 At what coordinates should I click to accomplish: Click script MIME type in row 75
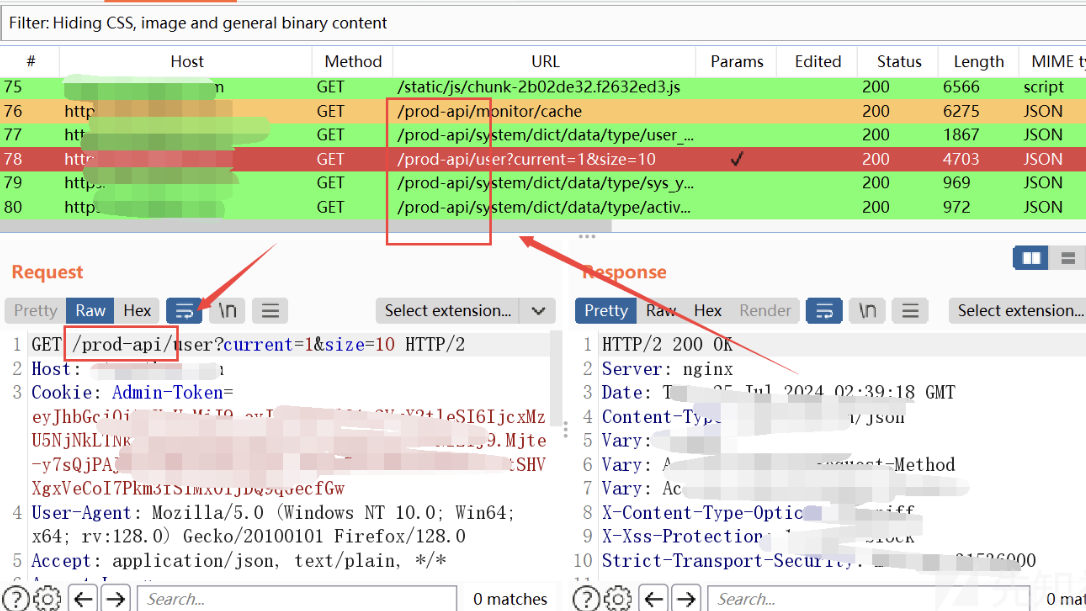pyautogui.click(x=1043, y=87)
